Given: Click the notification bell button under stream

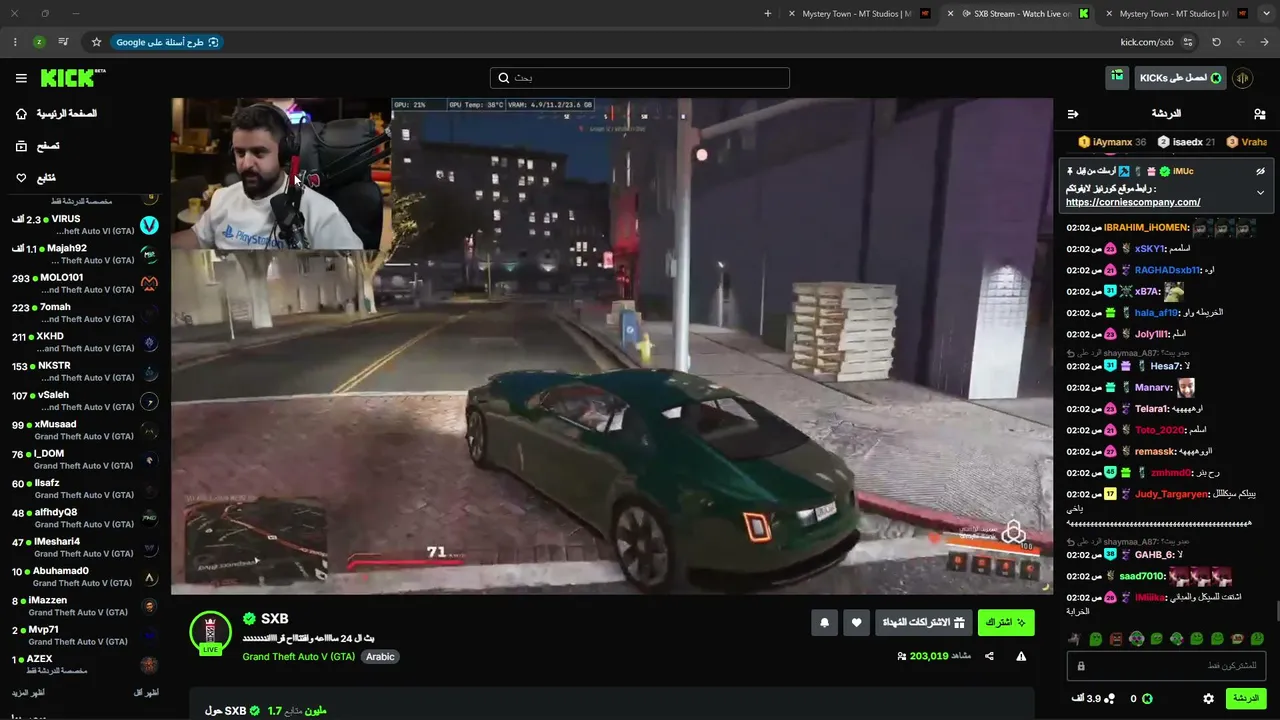Looking at the screenshot, I should [x=824, y=623].
